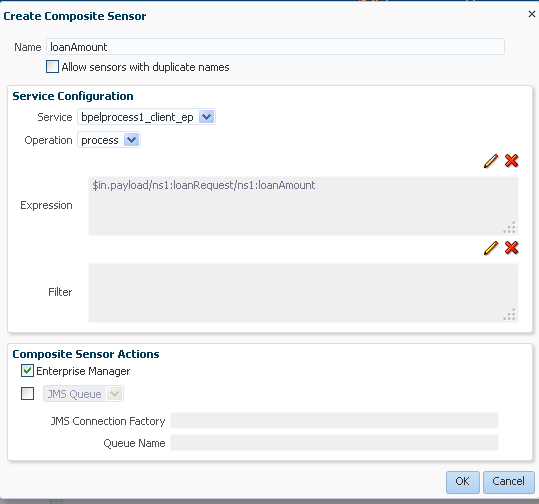
Task: Uncheck the Enterprise Manager checkbox
Action: pos(28,371)
